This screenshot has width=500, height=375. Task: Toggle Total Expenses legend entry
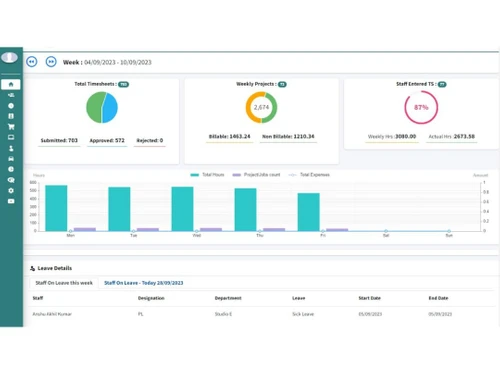point(309,175)
